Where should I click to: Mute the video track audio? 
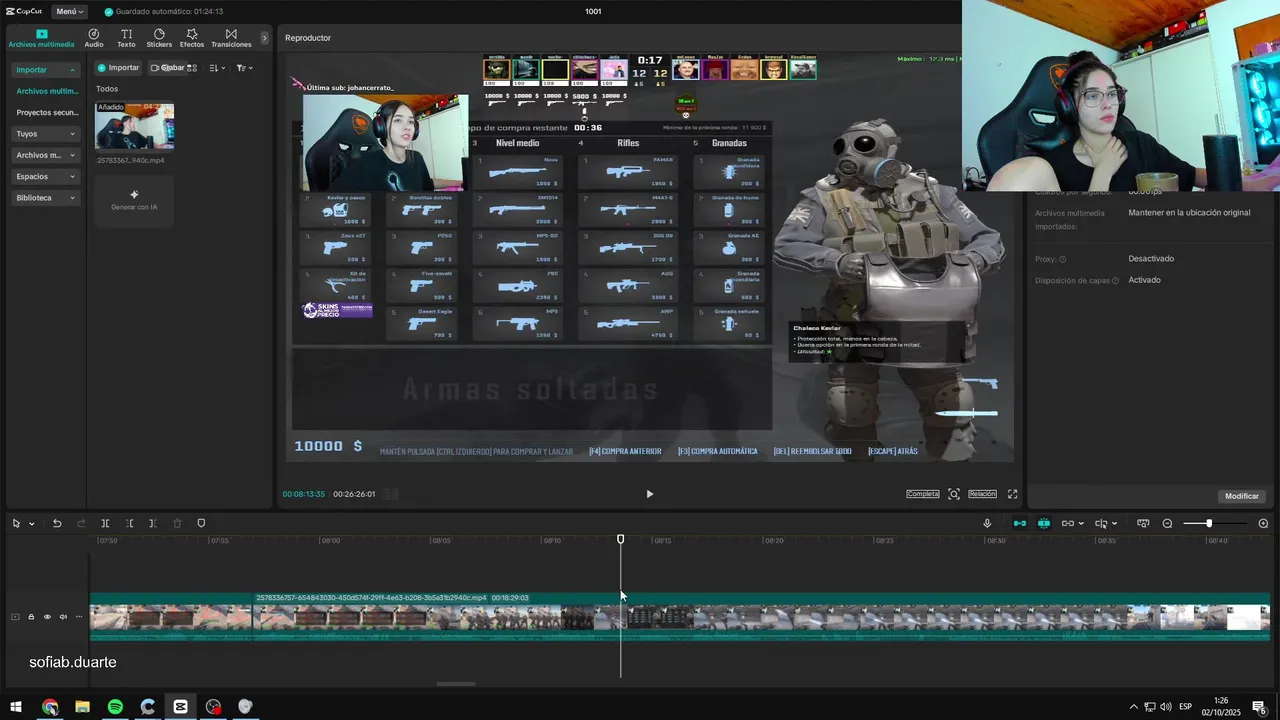tap(63, 617)
